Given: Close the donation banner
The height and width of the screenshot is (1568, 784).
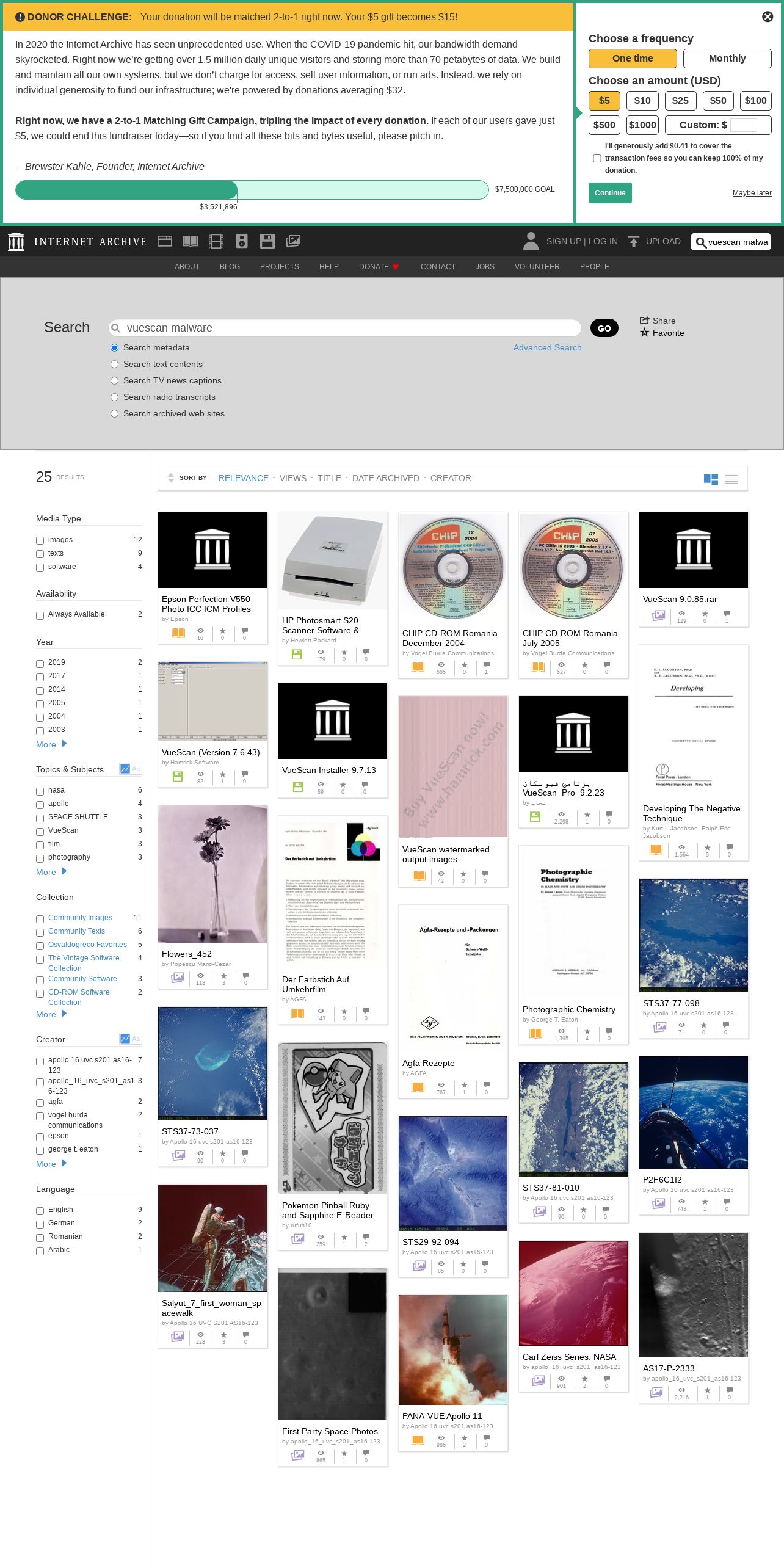Looking at the screenshot, I should tap(768, 16).
